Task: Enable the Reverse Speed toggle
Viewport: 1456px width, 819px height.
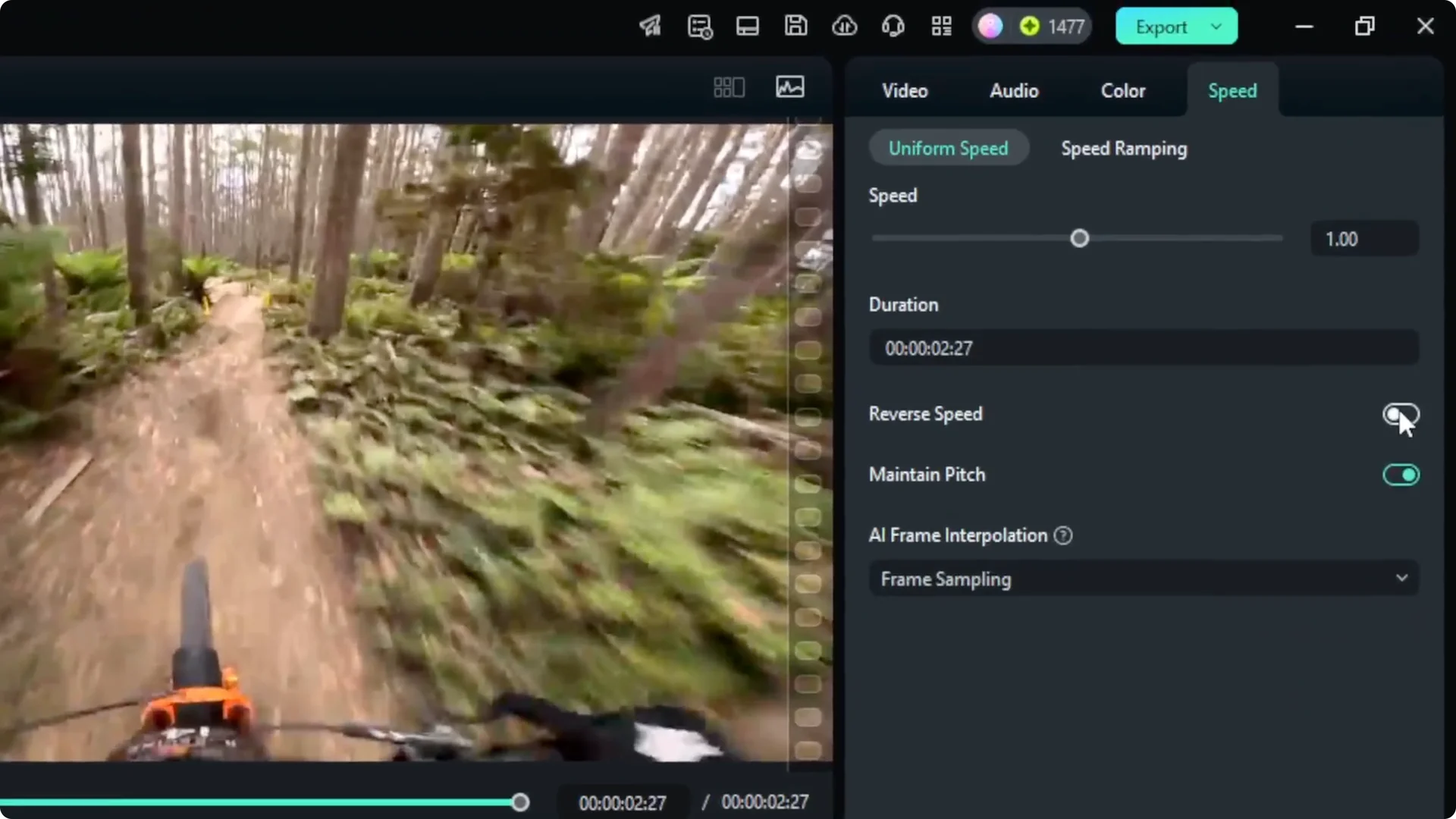Action: [x=1400, y=414]
